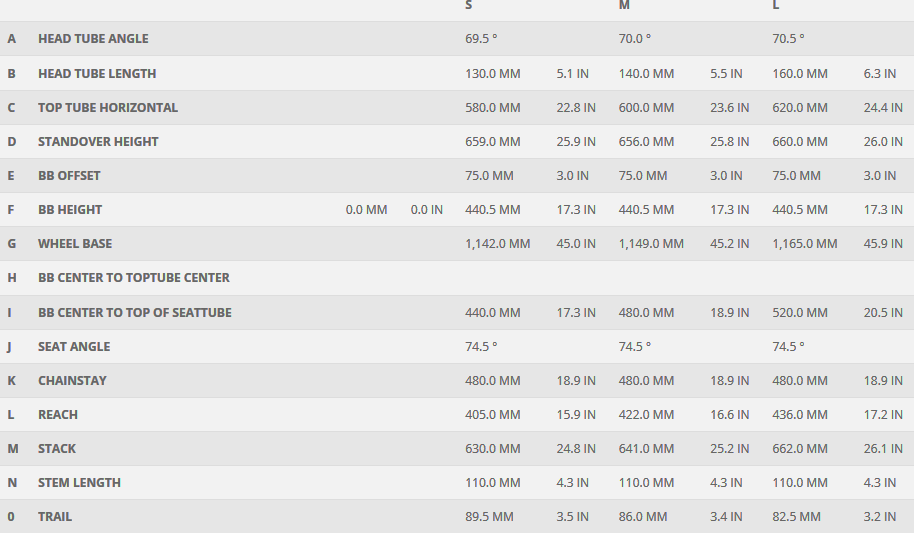Image resolution: width=914 pixels, height=533 pixels.
Task: Click the REACH row label
Action: click(x=58, y=415)
